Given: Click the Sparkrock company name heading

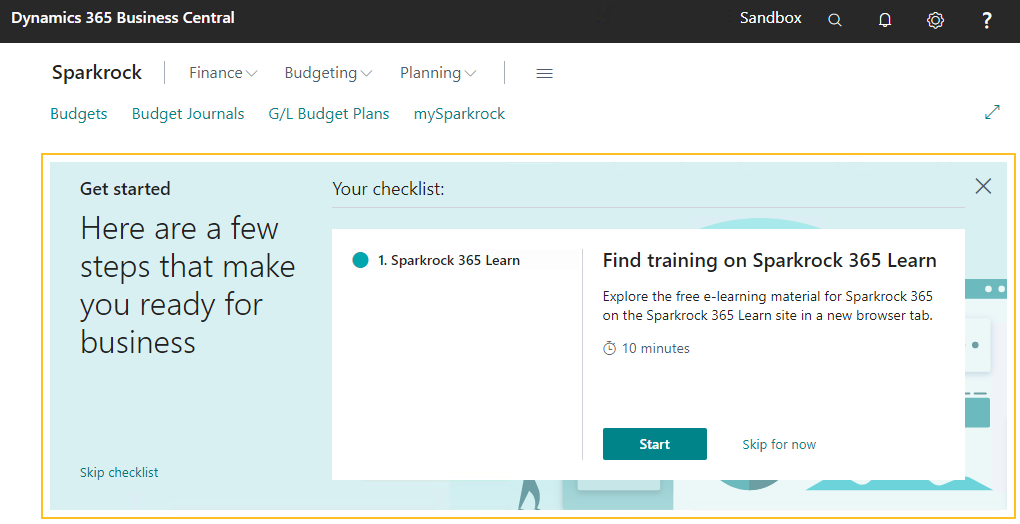Looking at the screenshot, I should 97,73.
